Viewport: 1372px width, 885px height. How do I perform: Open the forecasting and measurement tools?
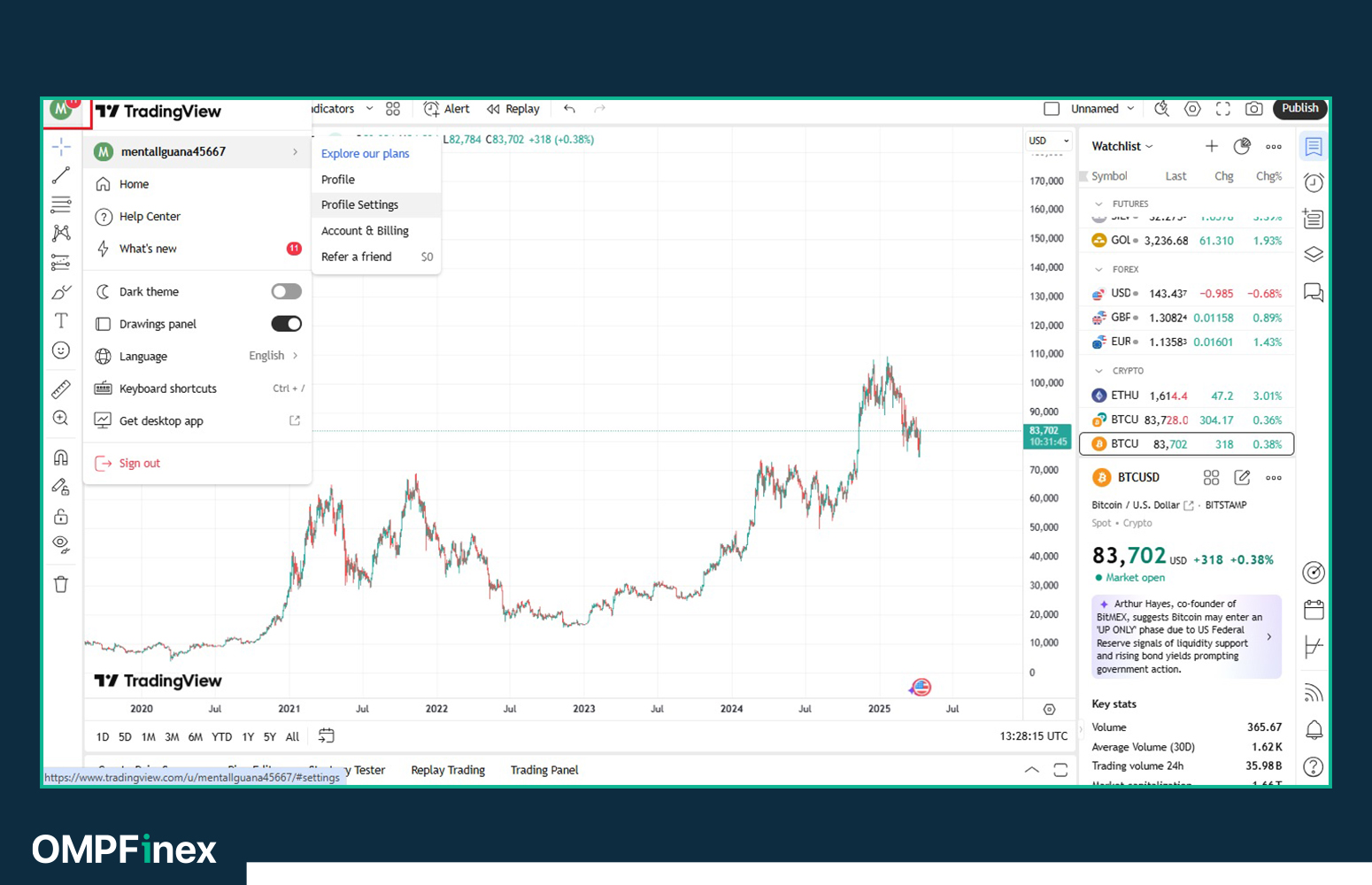point(61,263)
